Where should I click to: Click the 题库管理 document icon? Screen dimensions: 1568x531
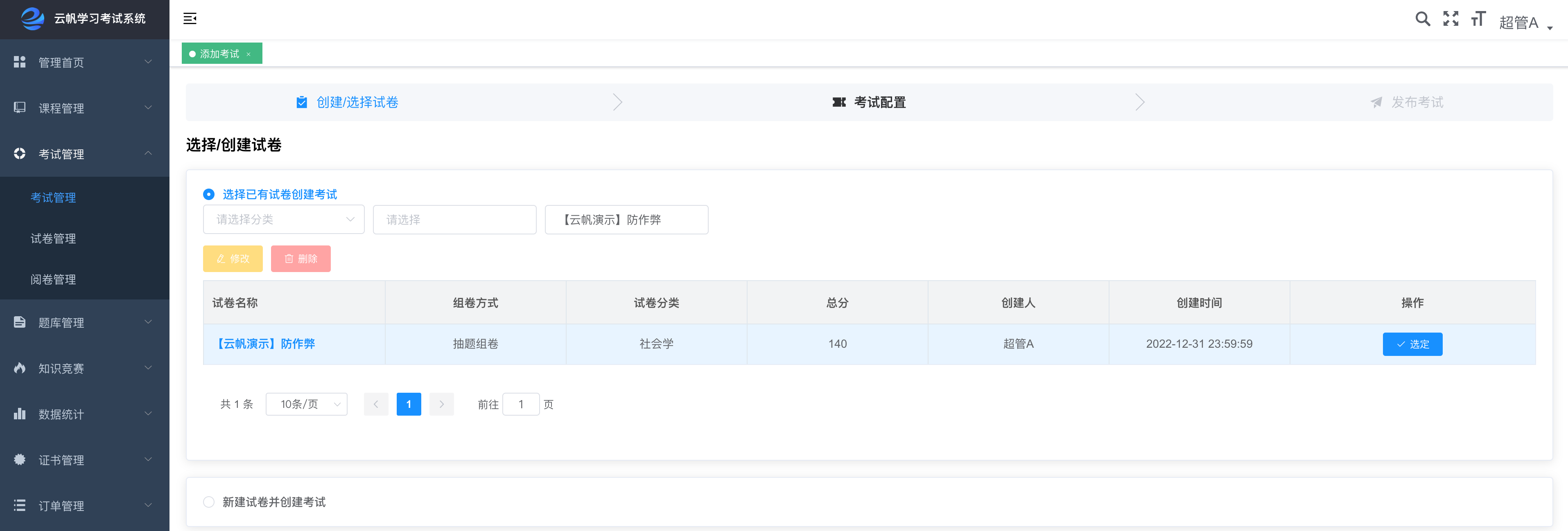point(20,322)
